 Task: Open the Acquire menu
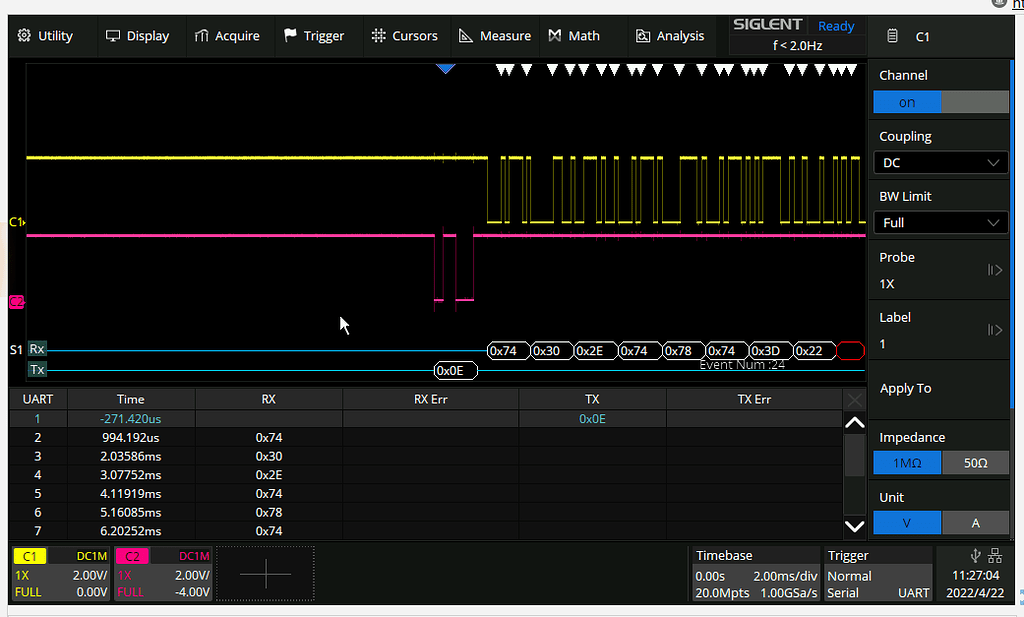[x=227, y=36]
